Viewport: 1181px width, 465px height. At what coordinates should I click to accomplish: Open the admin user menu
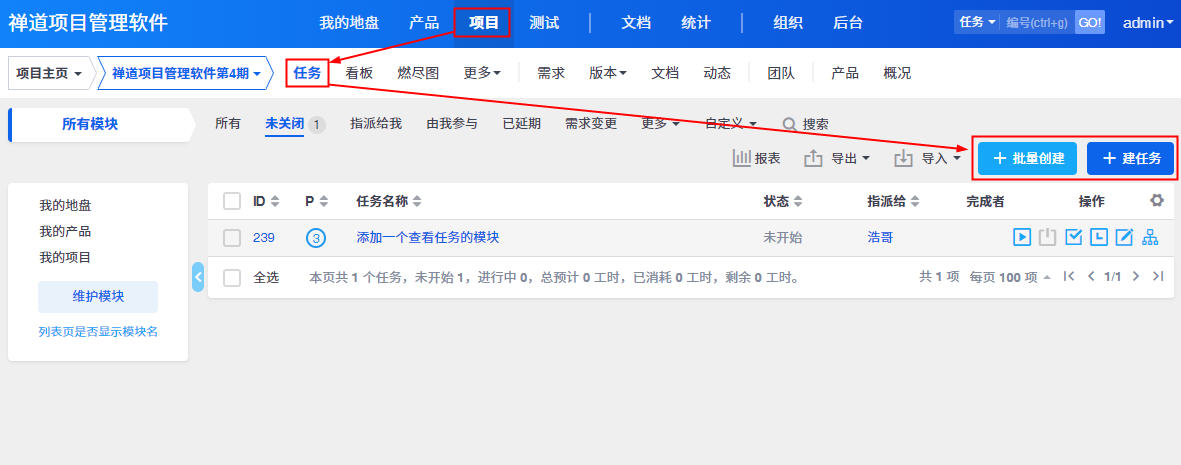pos(1148,23)
